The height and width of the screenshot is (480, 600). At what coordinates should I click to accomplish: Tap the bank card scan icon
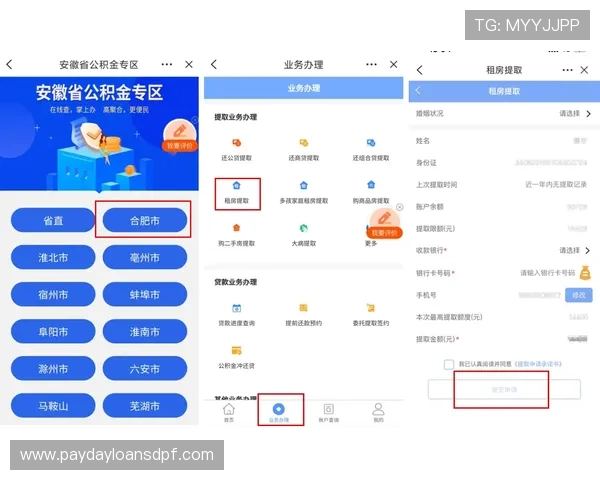(x=585, y=273)
